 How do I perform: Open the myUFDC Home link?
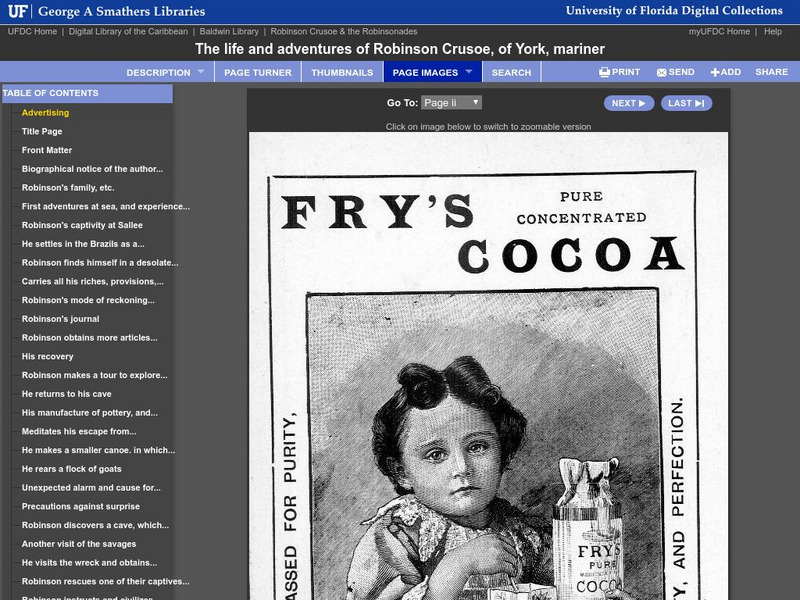pyautogui.click(x=719, y=31)
